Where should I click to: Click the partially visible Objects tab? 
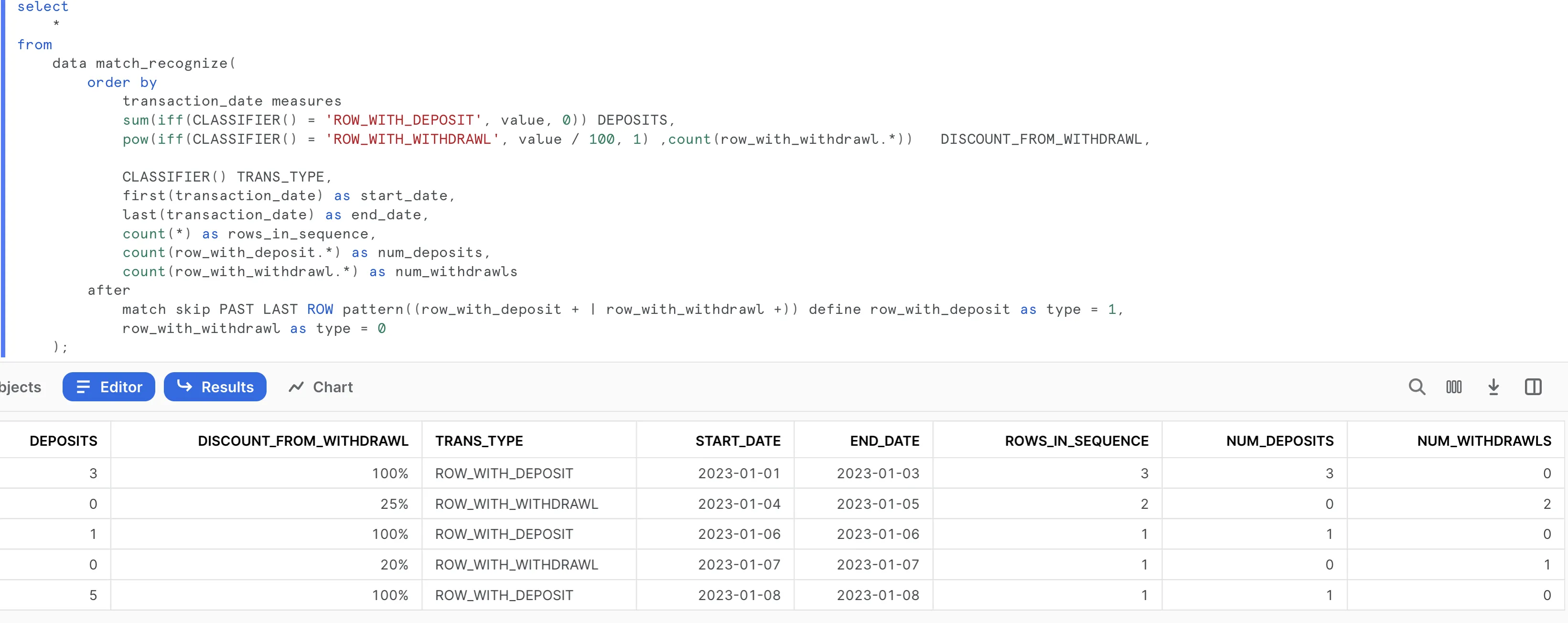pos(20,387)
